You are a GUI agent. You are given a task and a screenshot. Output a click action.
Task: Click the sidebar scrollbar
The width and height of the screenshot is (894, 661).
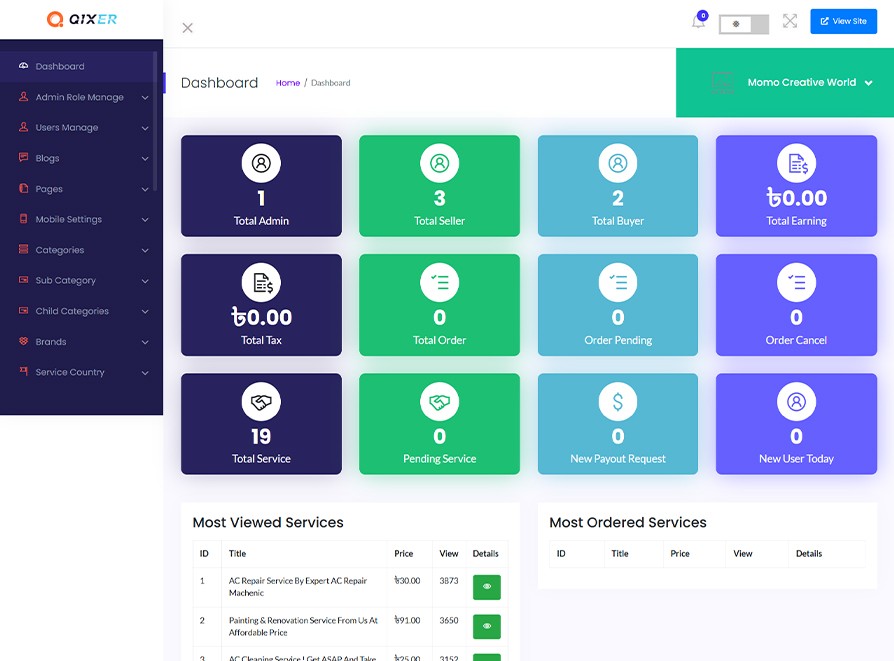tap(155, 120)
